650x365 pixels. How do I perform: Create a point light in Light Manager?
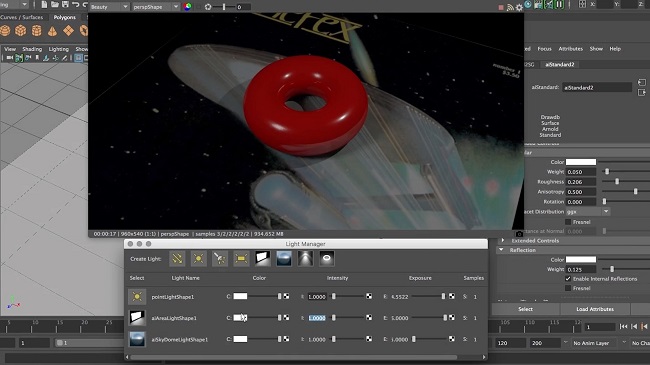pyautogui.click(x=199, y=259)
